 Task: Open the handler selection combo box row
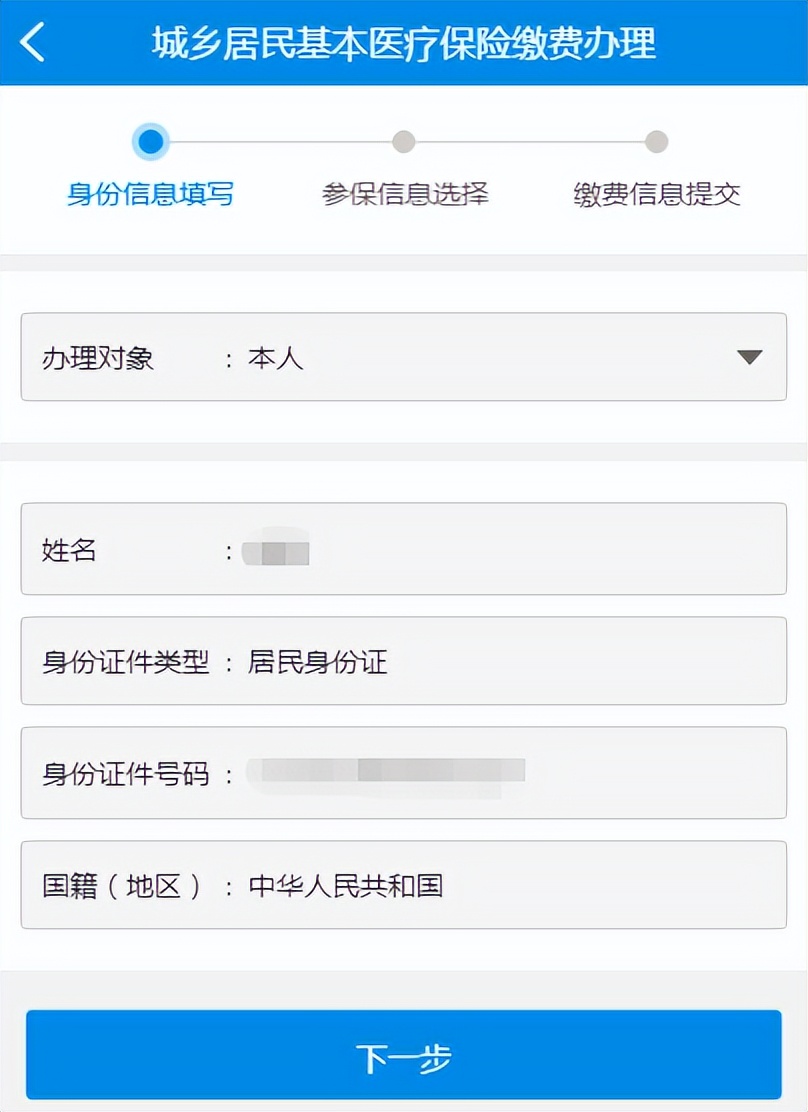404,357
